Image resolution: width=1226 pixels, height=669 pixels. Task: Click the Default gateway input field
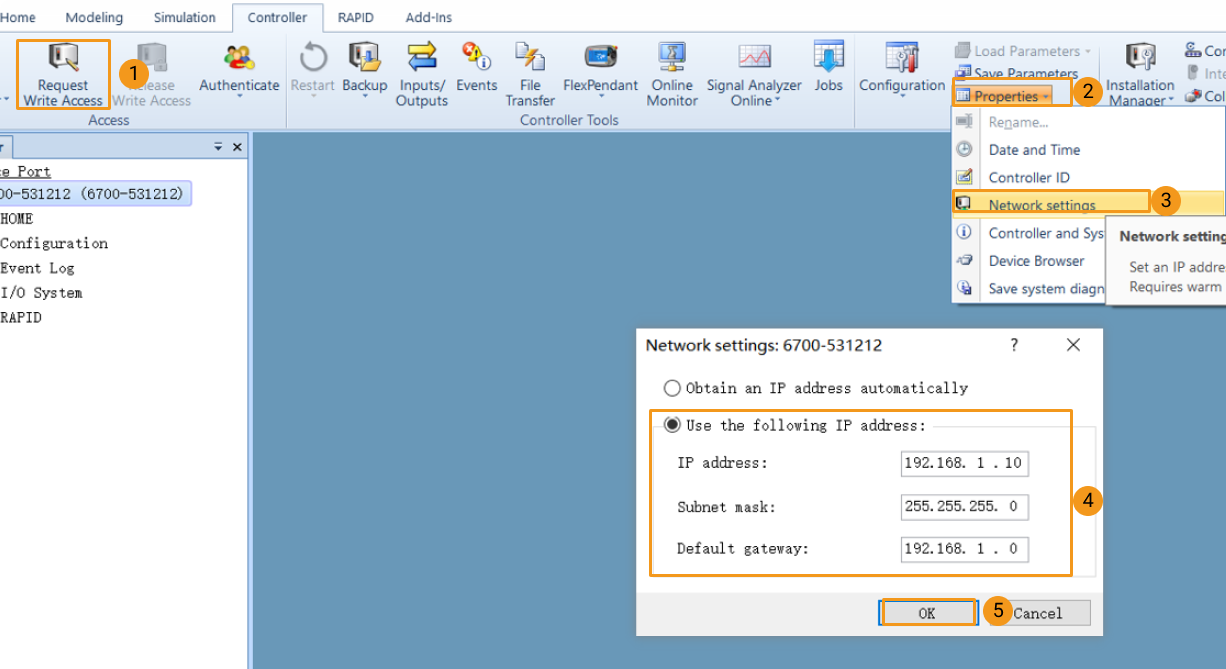[964, 549]
